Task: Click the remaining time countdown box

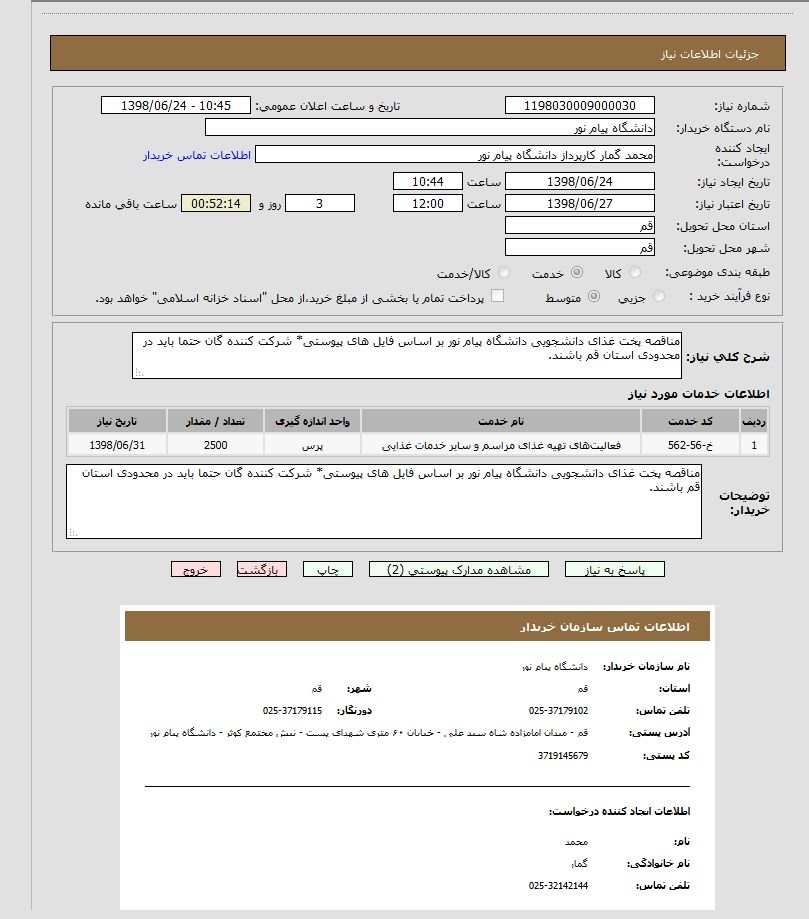Action: 217,204
